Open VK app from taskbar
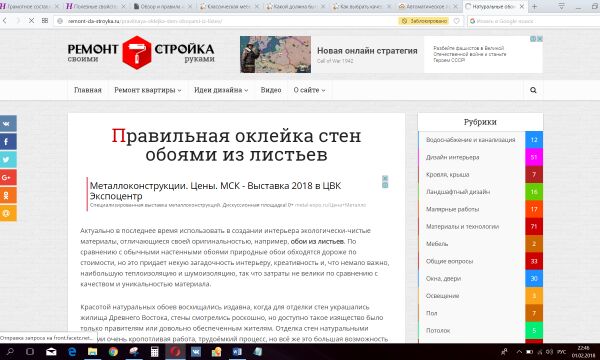Viewport: 600px width, 360px height. tap(196, 351)
